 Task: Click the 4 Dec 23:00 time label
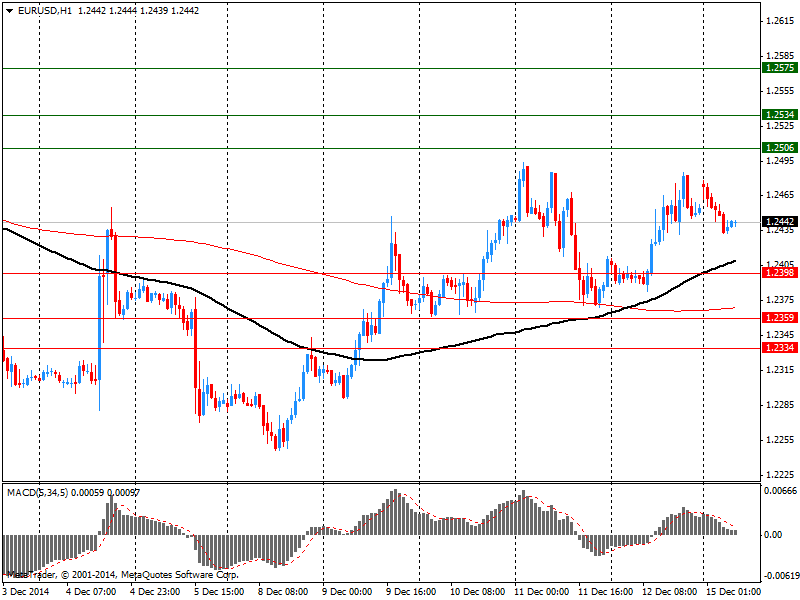(x=155, y=592)
